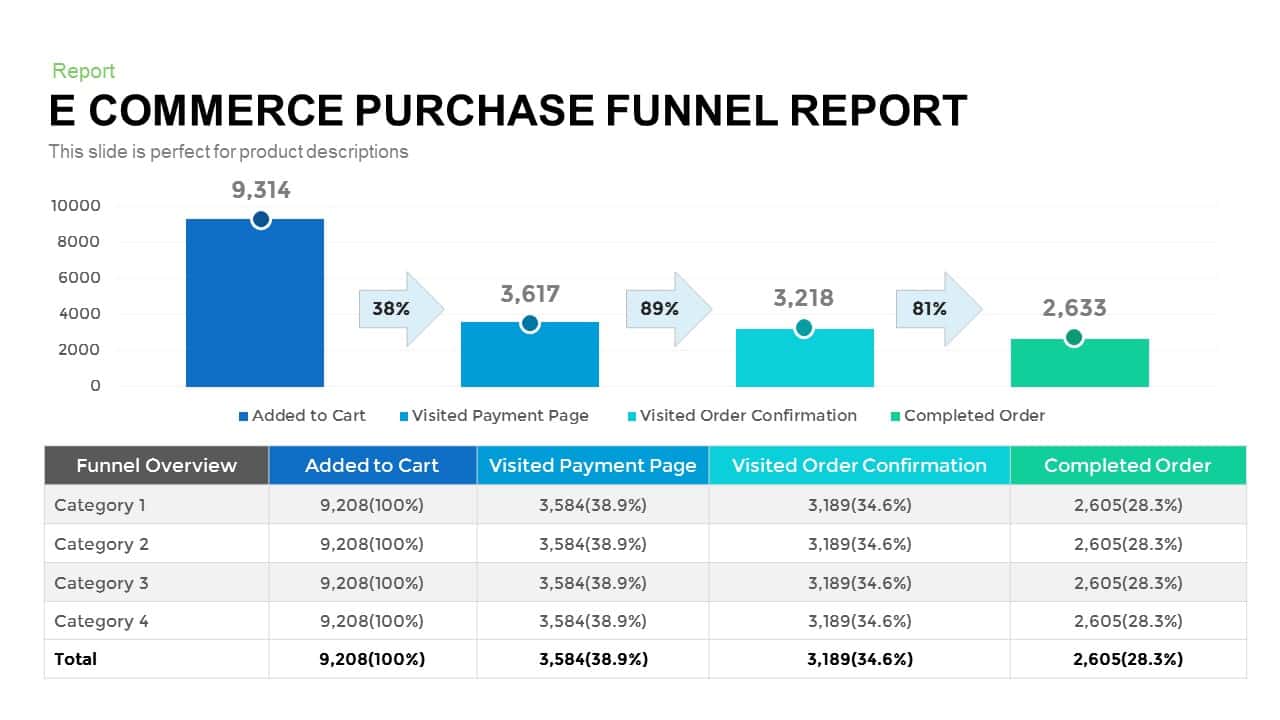
Task: Select the Completed Order column header
Action: pos(1127,466)
